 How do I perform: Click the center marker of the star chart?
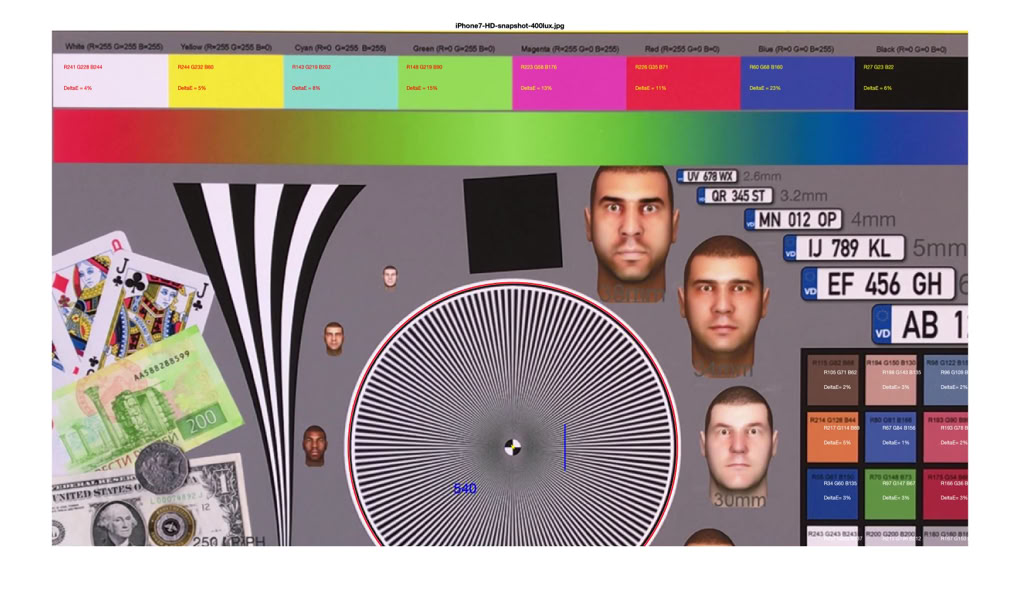(x=513, y=447)
